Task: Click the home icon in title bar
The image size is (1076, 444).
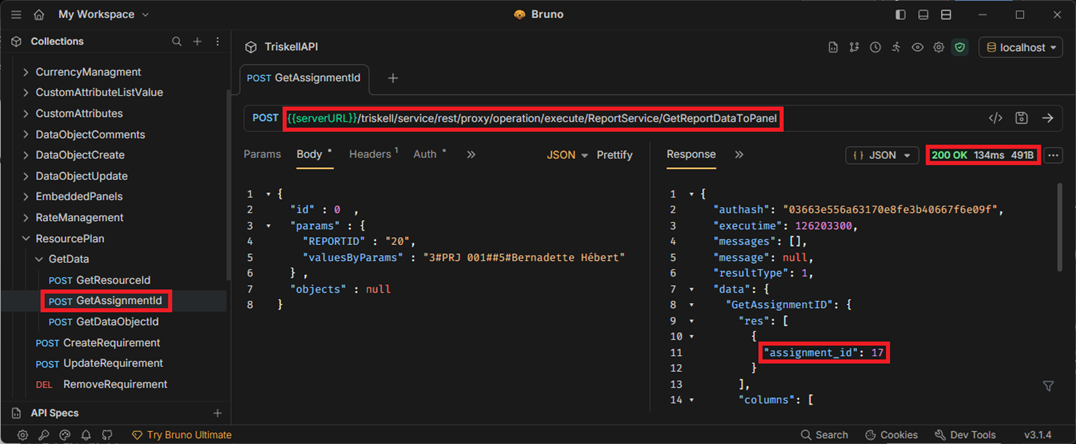Action: click(38, 14)
